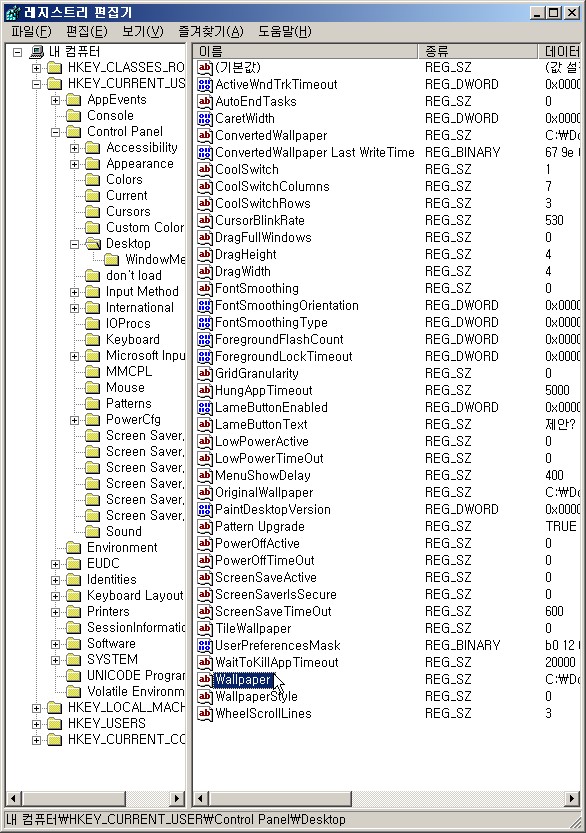
Task: Click the 종류 type column header
Action: pos(478,51)
